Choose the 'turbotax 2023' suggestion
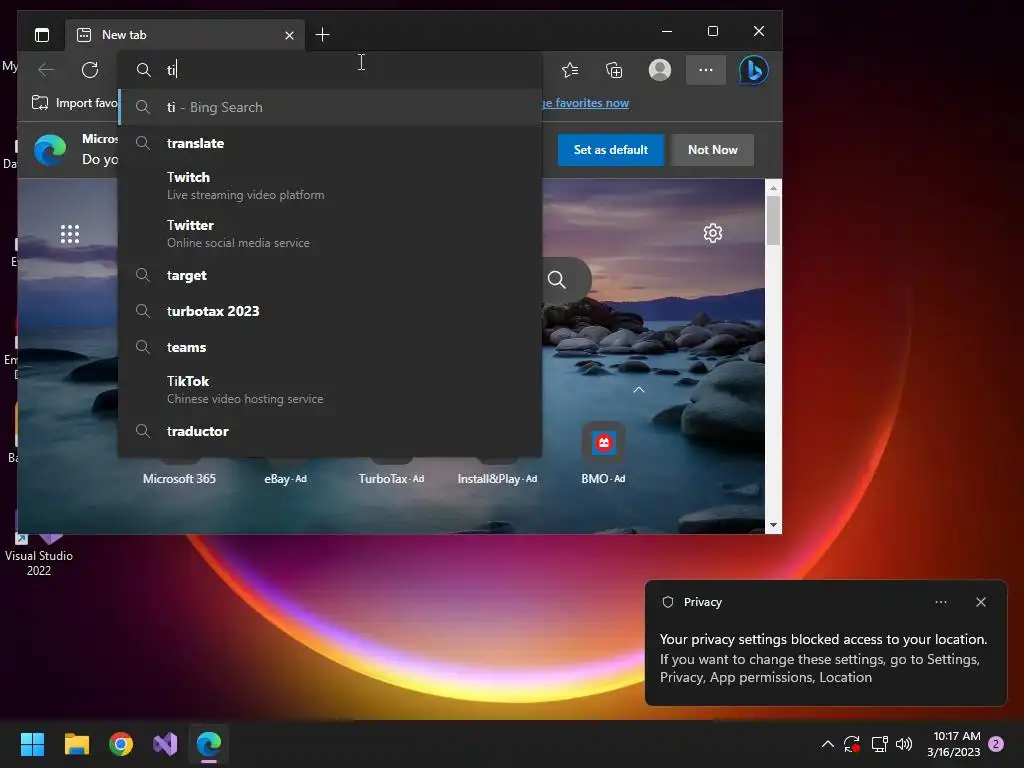This screenshot has width=1024, height=768. (330, 311)
